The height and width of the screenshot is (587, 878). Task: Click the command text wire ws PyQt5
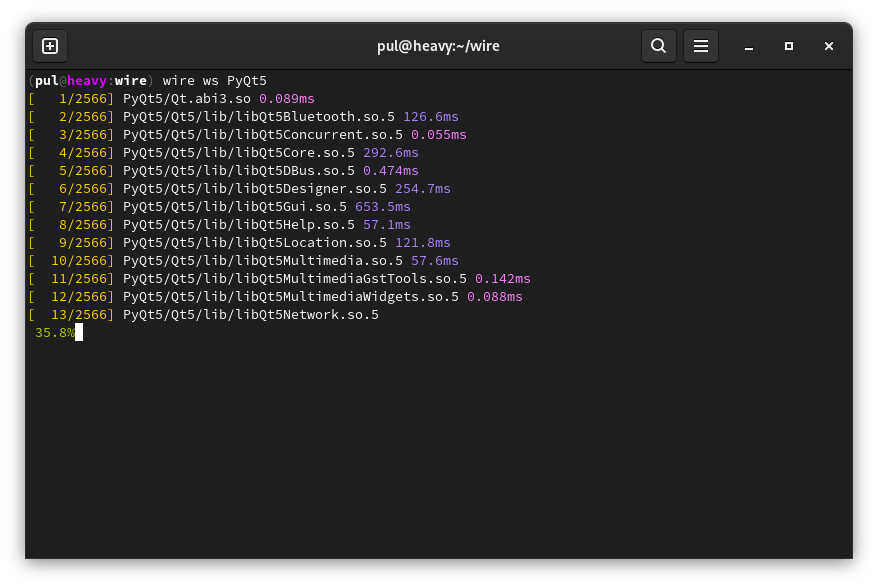pyautogui.click(x=214, y=81)
